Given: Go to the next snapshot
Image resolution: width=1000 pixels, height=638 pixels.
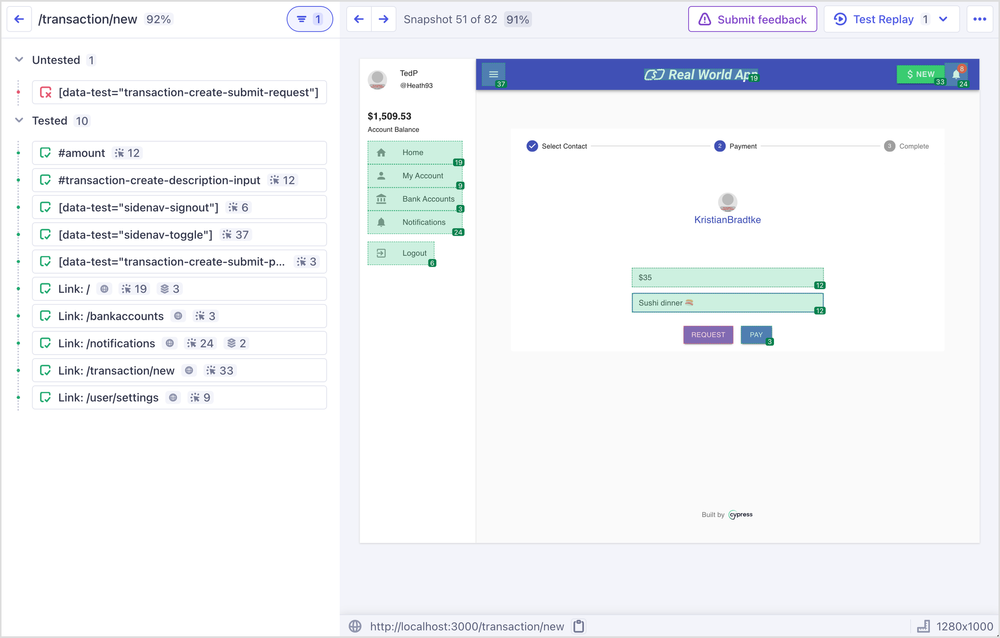Looking at the screenshot, I should (x=383, y=19).
